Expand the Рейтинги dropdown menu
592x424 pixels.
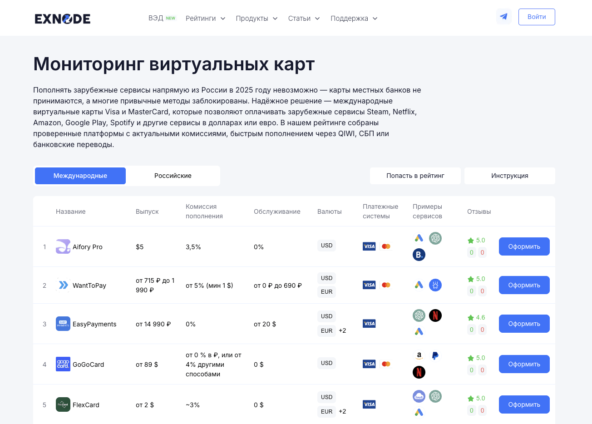point(205,18)
